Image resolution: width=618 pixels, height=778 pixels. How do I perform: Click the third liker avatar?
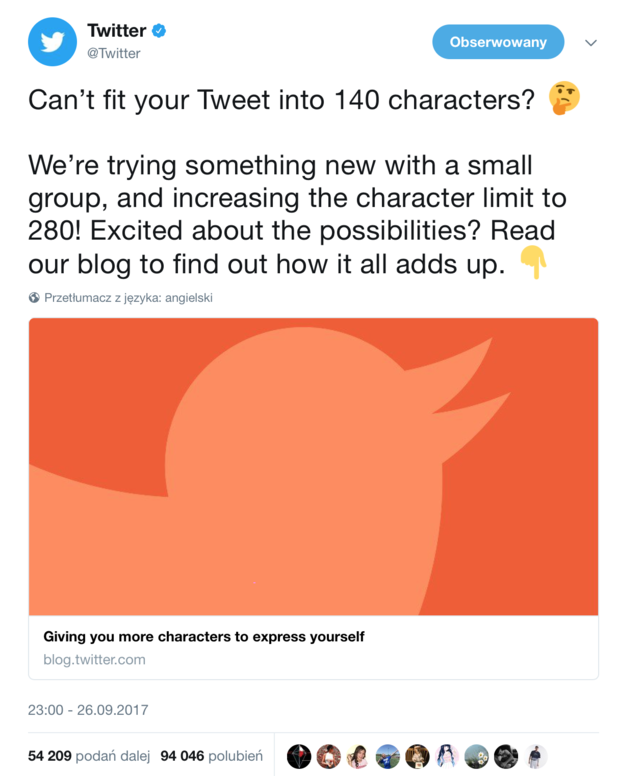pyautogui.click(x=358, y=757)
